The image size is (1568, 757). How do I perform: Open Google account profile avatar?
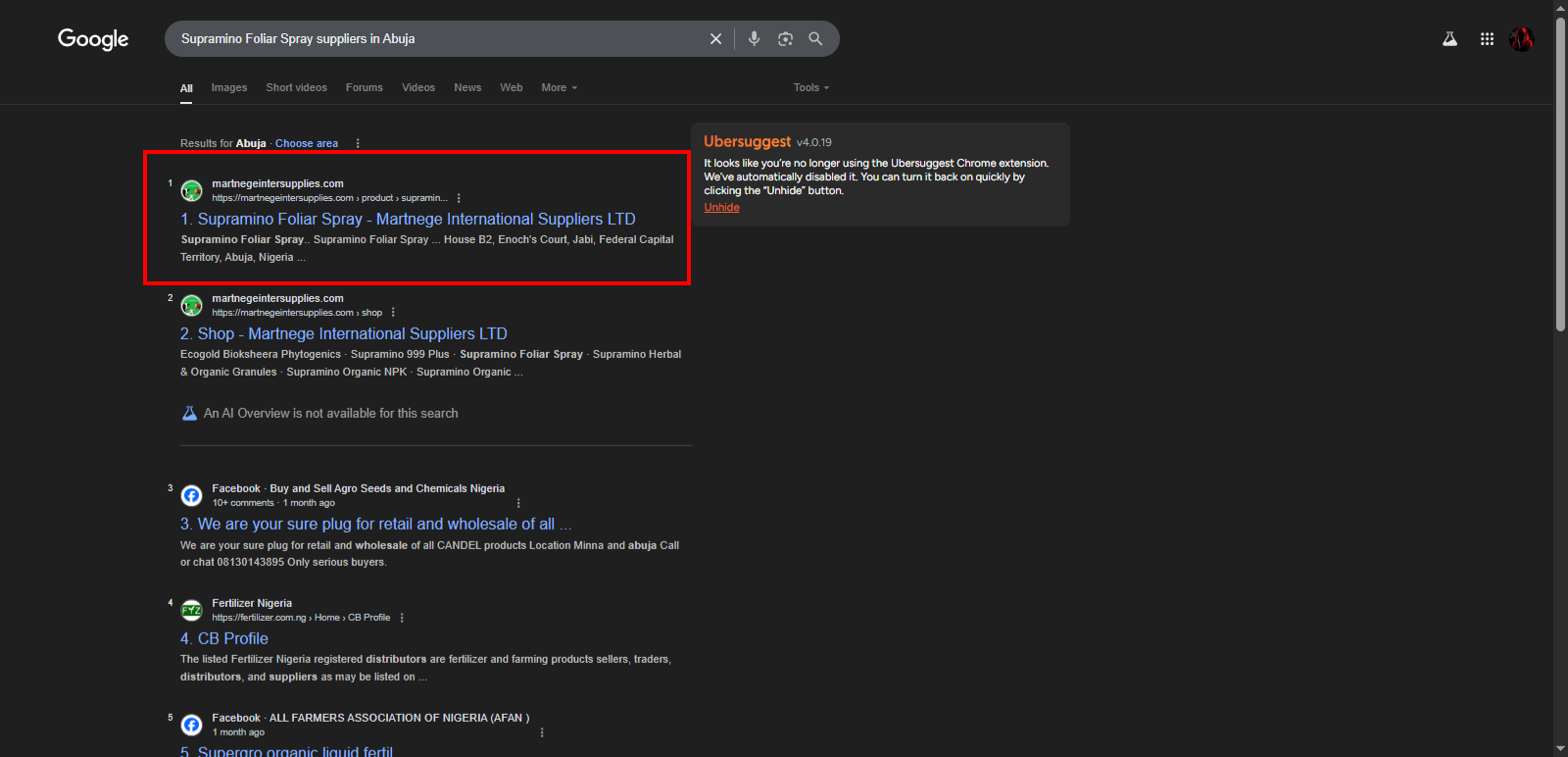pos(1521,39)
